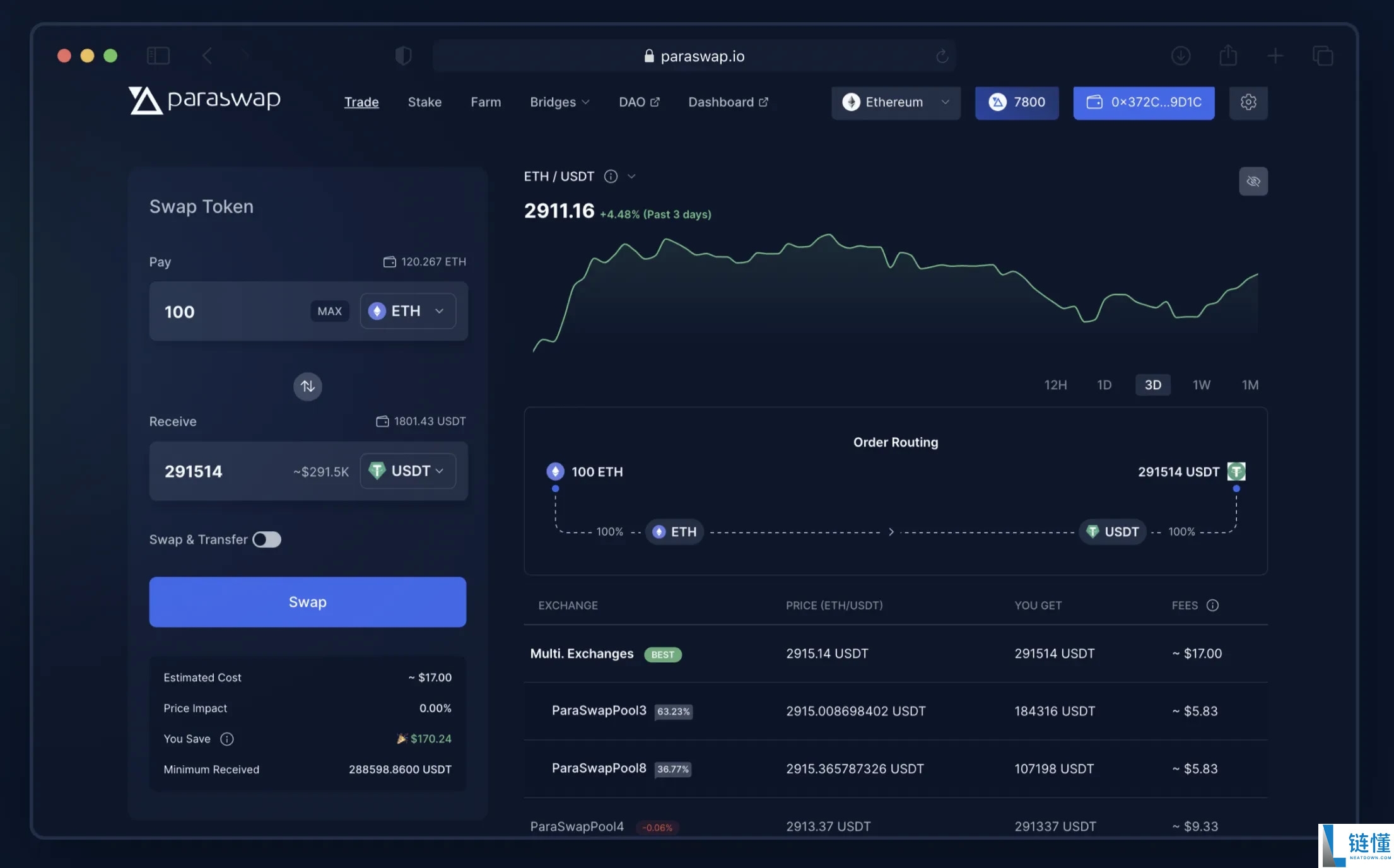
Task: Click the browser sidebar toggle icon
Action: tap(158, 56)
